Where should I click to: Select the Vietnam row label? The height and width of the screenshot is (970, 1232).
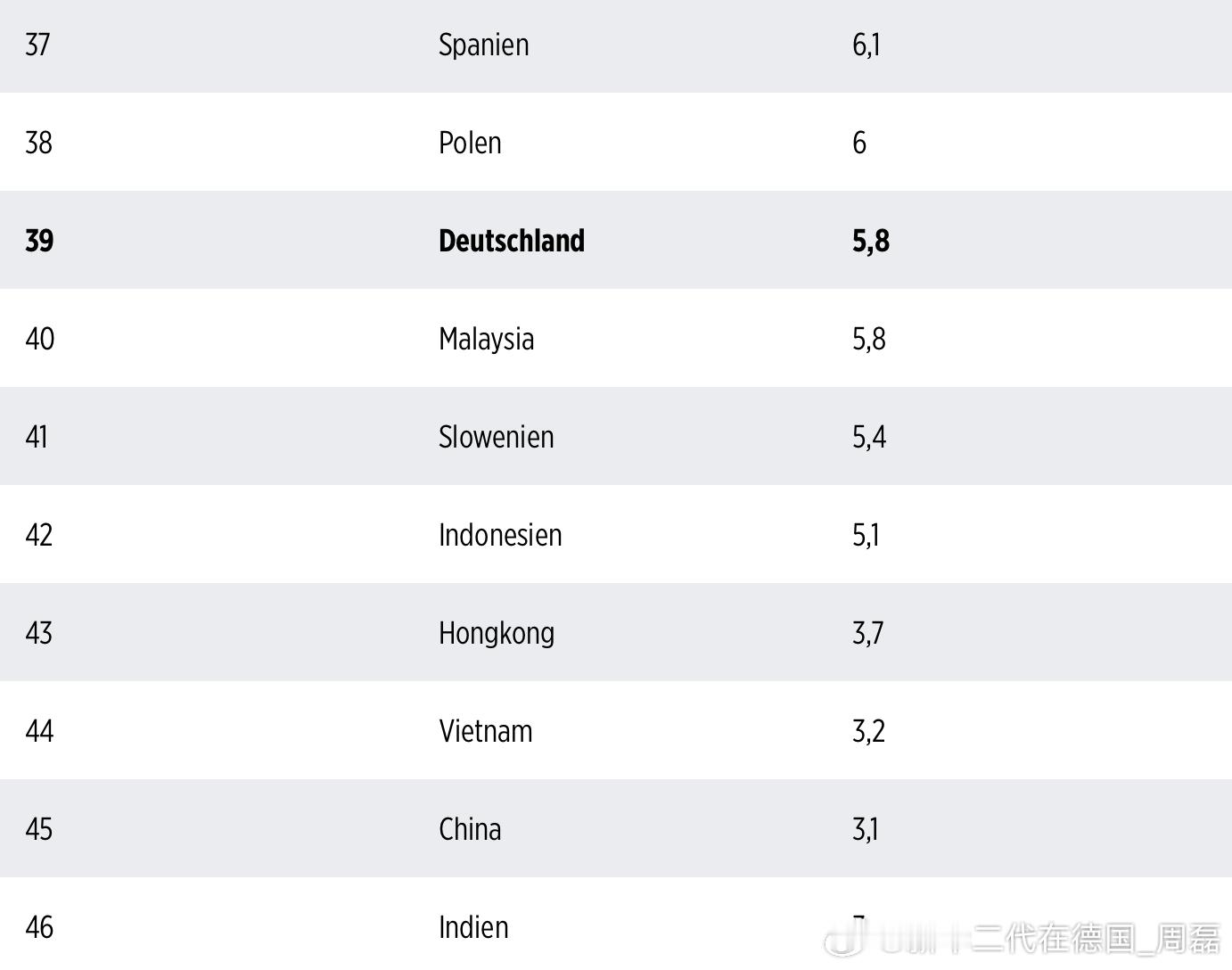point(486,731)
